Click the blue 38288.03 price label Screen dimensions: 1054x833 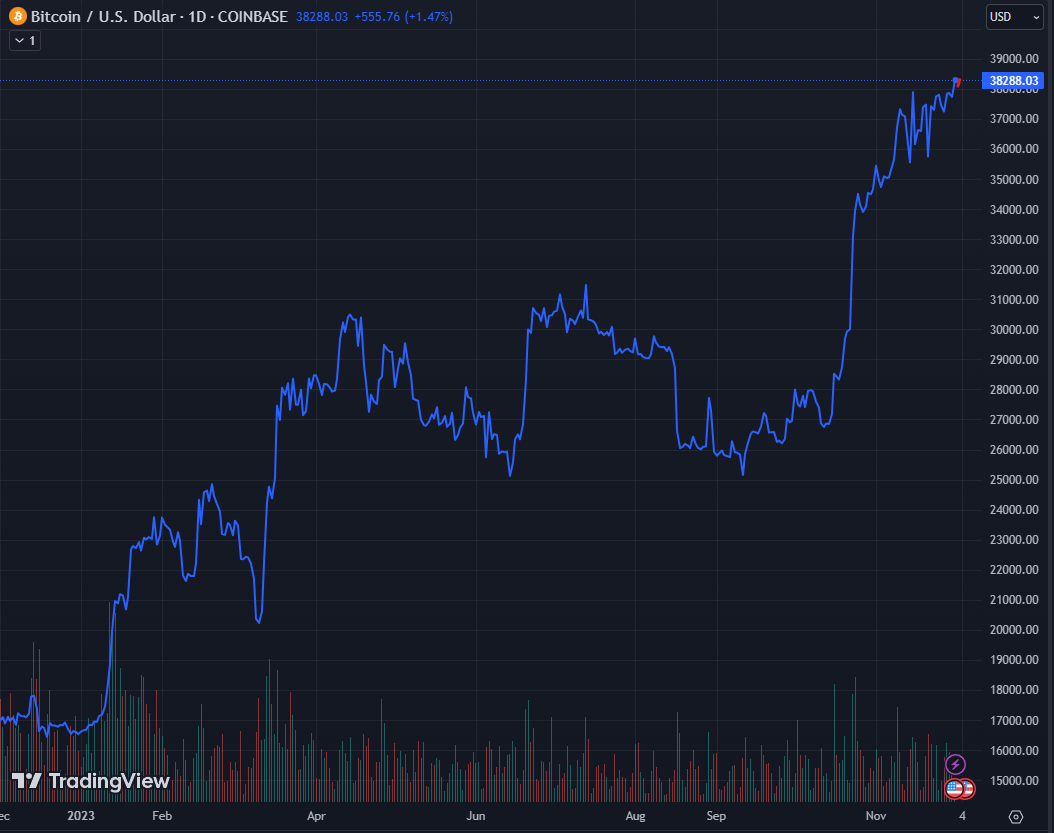coord(1014,81)
